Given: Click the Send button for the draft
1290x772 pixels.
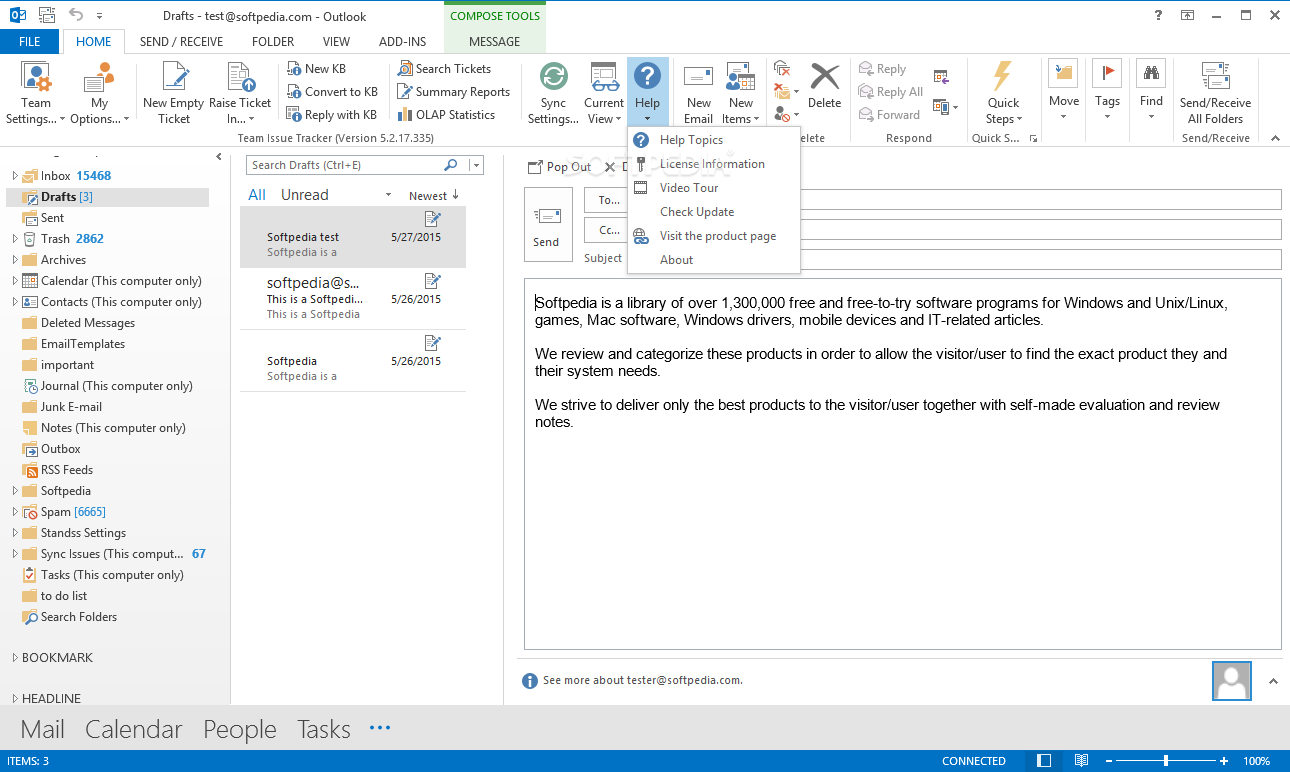Looking at the screenshot, I should pos(547,226).
